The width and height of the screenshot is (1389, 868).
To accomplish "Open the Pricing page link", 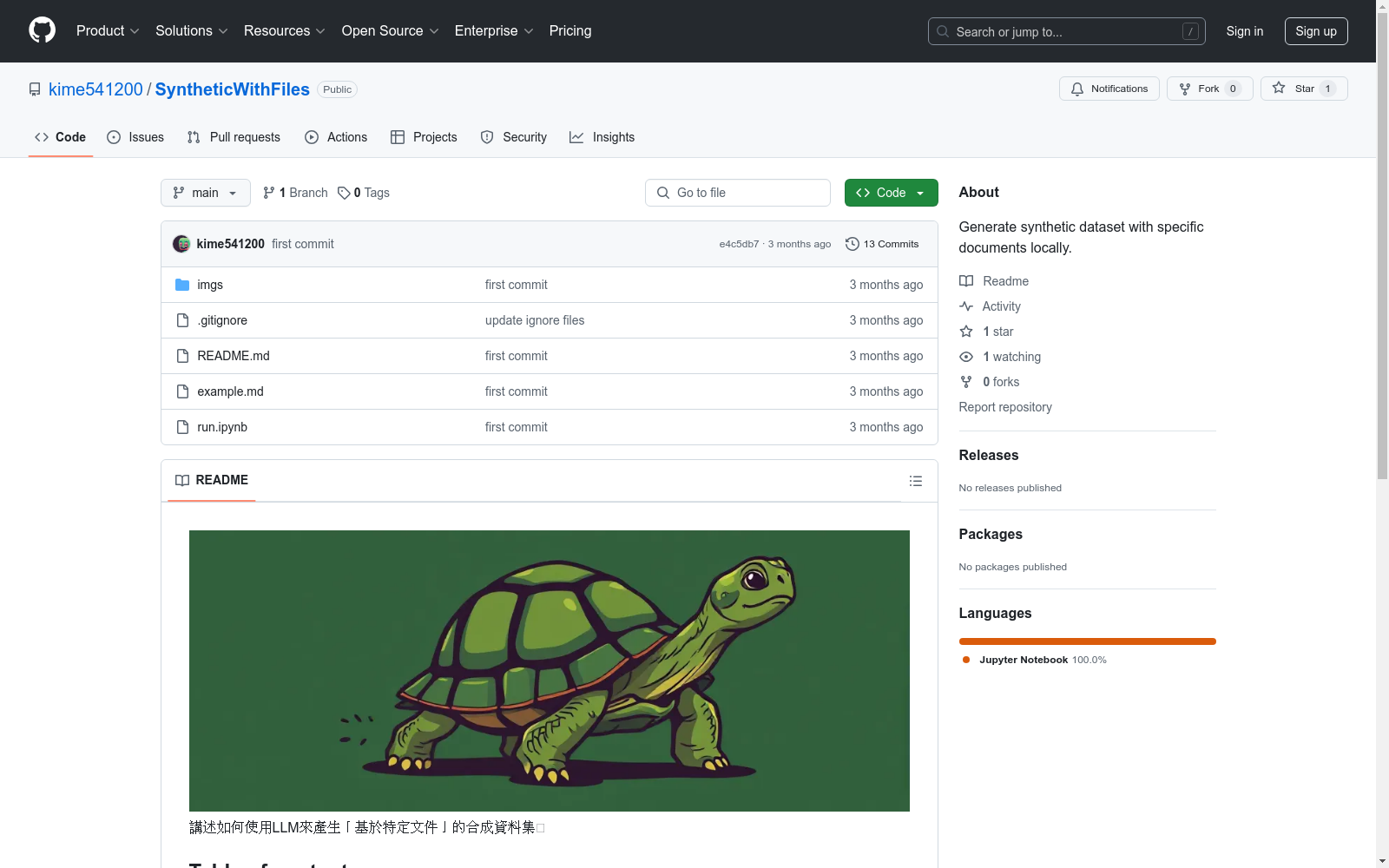I will pyautogui.click(x=570, y=30).
